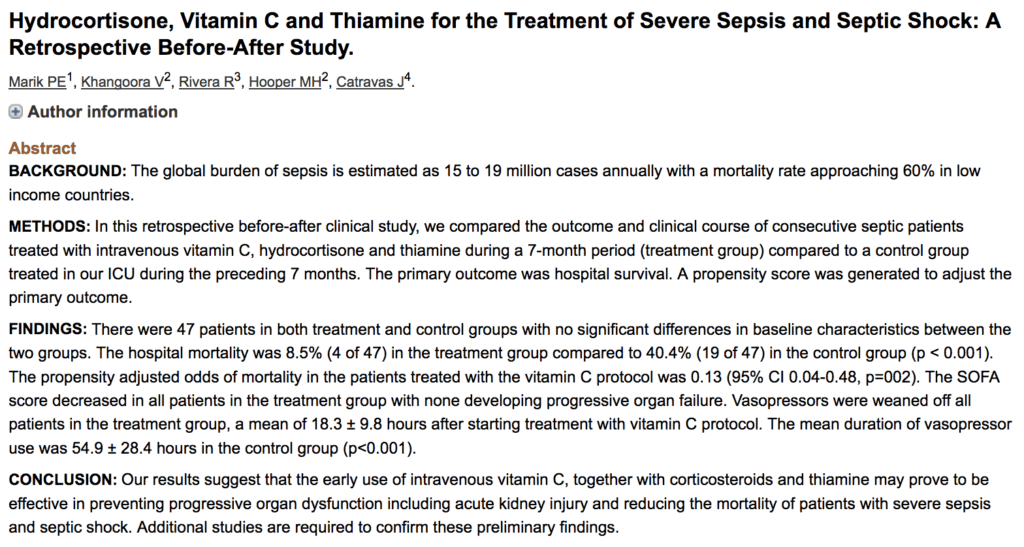Viewport: 1024px width, 547px height.
Task: Click the affiliation superscript 2 after Khangoora V
Action: click(168, 78)
